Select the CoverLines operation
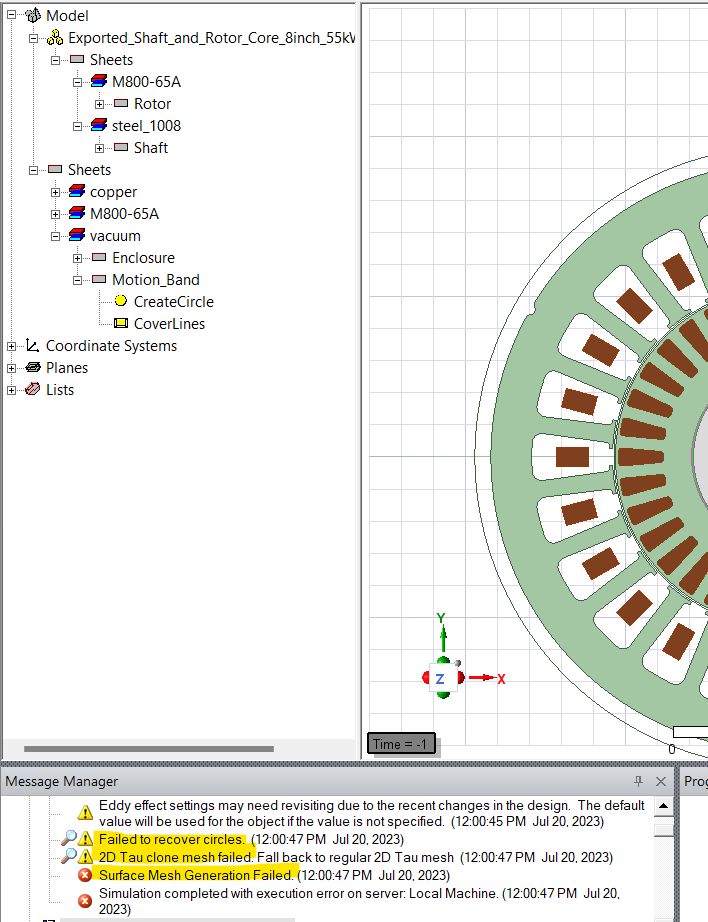The height and width of the screenshot is (922, 708). pyautogui.click(x=169, y=323)
